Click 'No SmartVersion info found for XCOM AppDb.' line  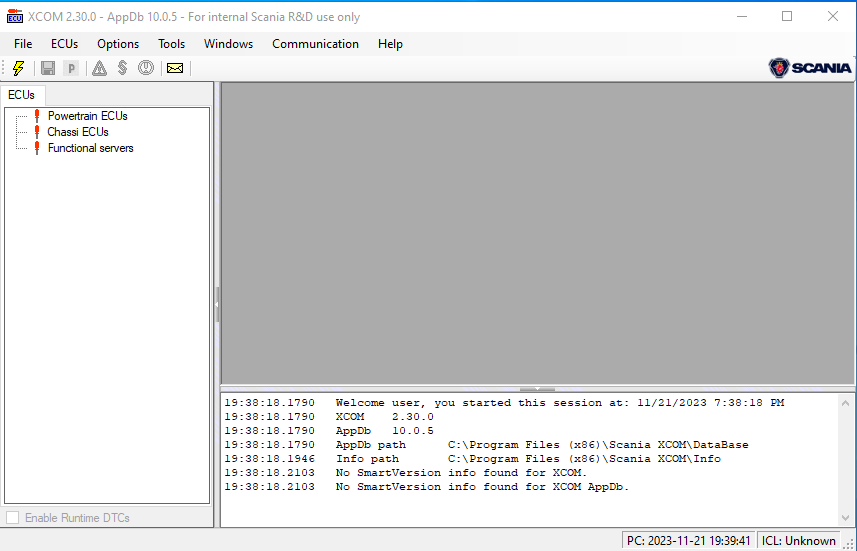coord(427,486)
